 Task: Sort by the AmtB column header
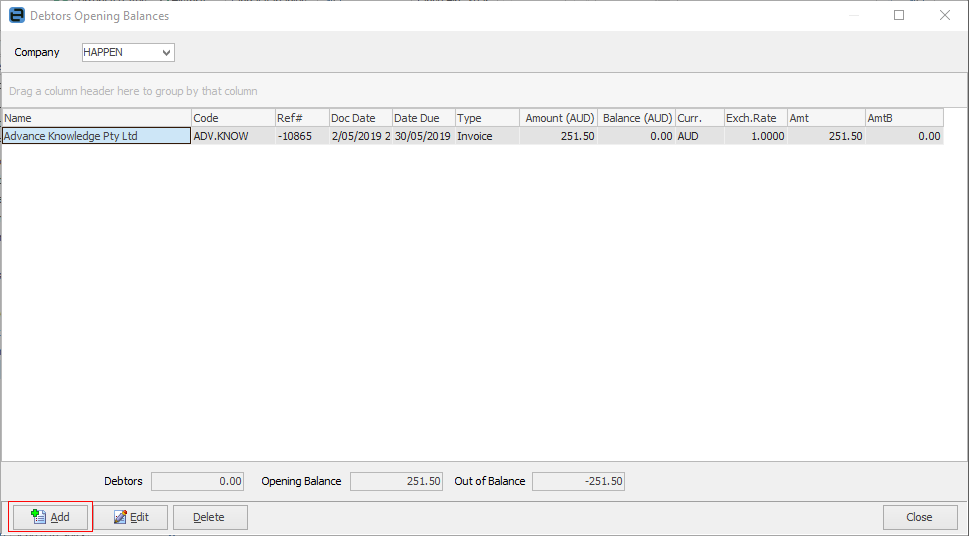pyautogui.click(x=904, y=118)
